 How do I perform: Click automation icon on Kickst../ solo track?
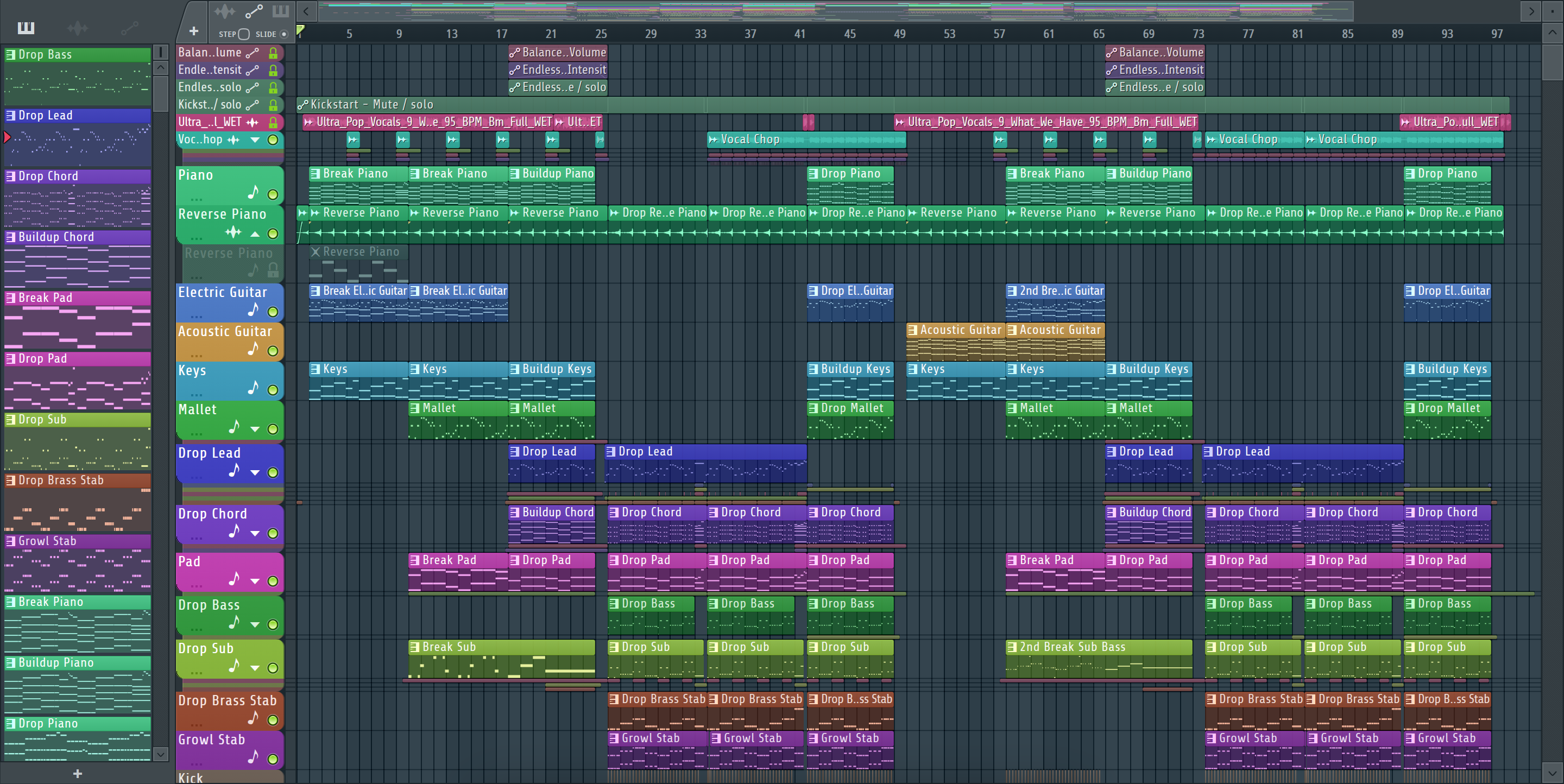click(253, 105)
